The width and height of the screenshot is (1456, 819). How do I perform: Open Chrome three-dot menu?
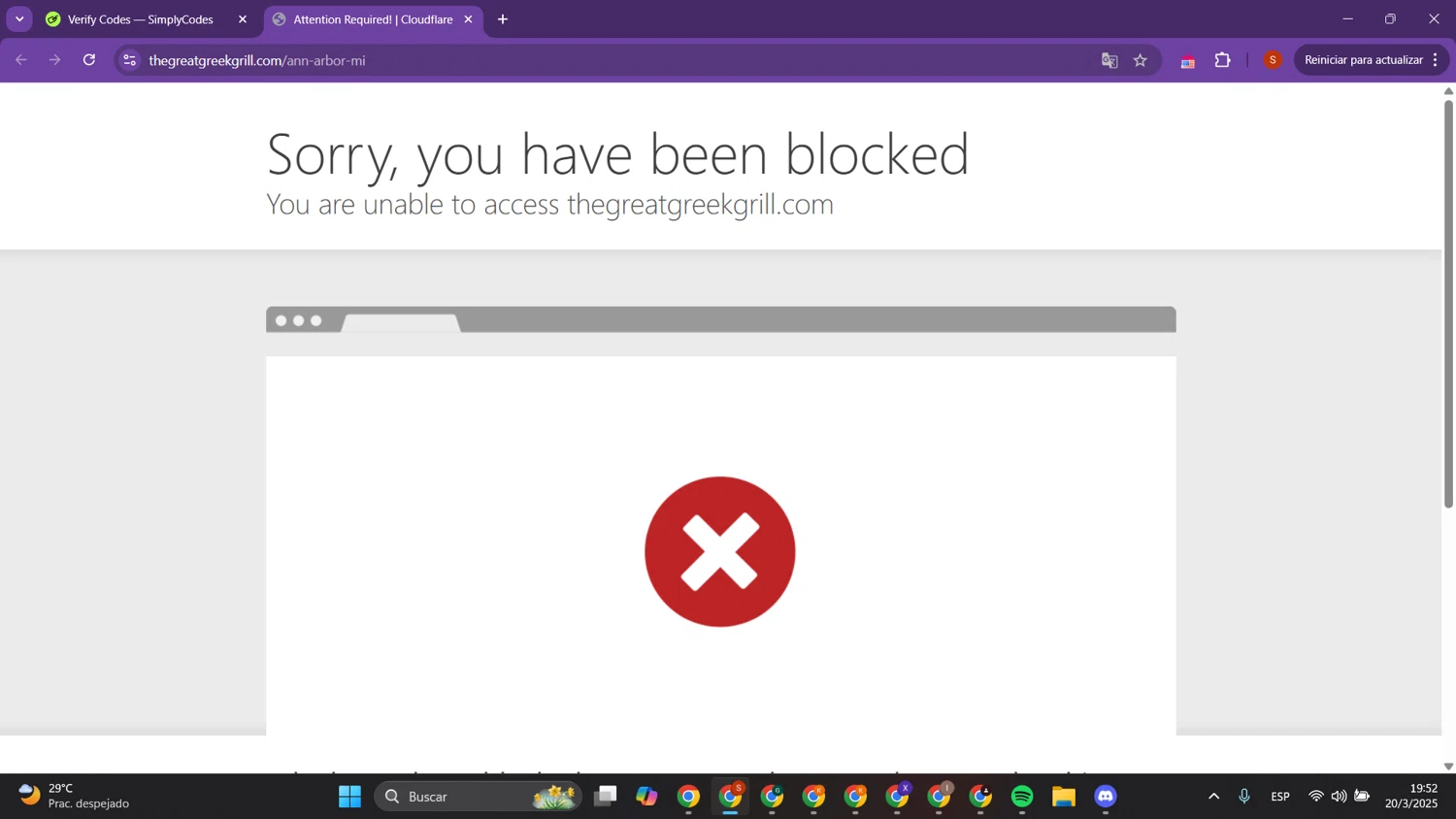(x=1435, y=60)
